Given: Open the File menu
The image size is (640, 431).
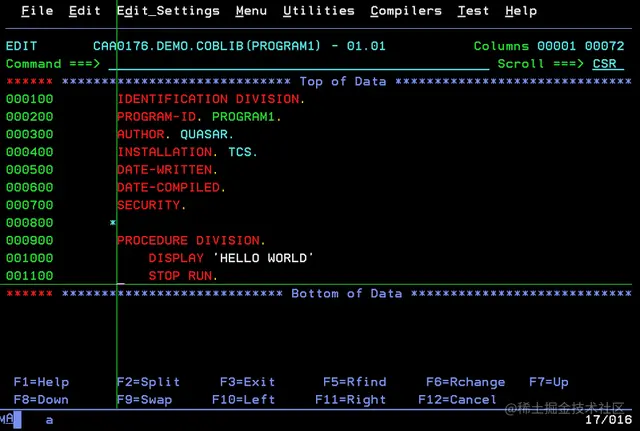Looking at the screenshot, I should [37, 11].
